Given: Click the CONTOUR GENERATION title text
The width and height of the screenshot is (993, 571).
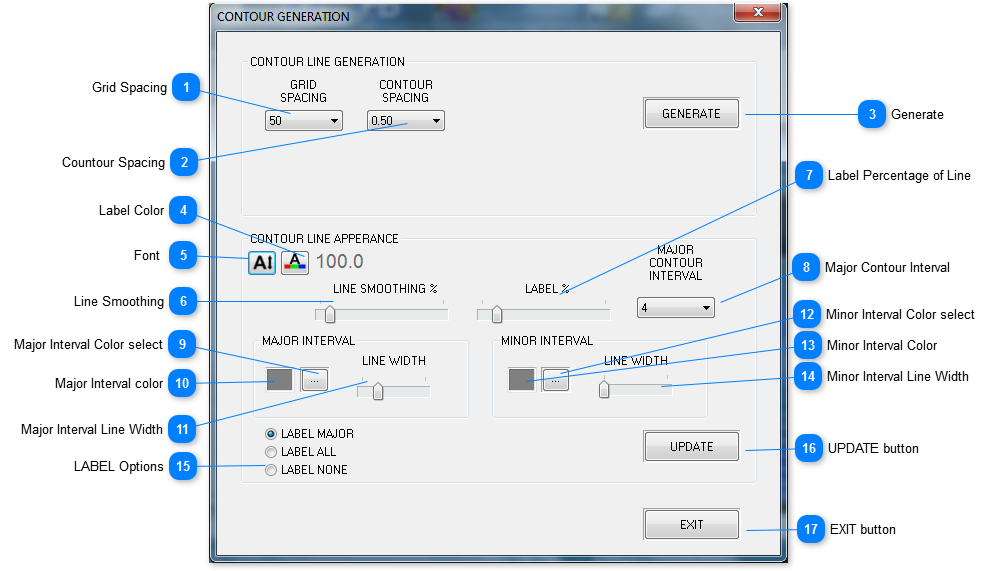Looking at the screenshot, I should [283, 17].
